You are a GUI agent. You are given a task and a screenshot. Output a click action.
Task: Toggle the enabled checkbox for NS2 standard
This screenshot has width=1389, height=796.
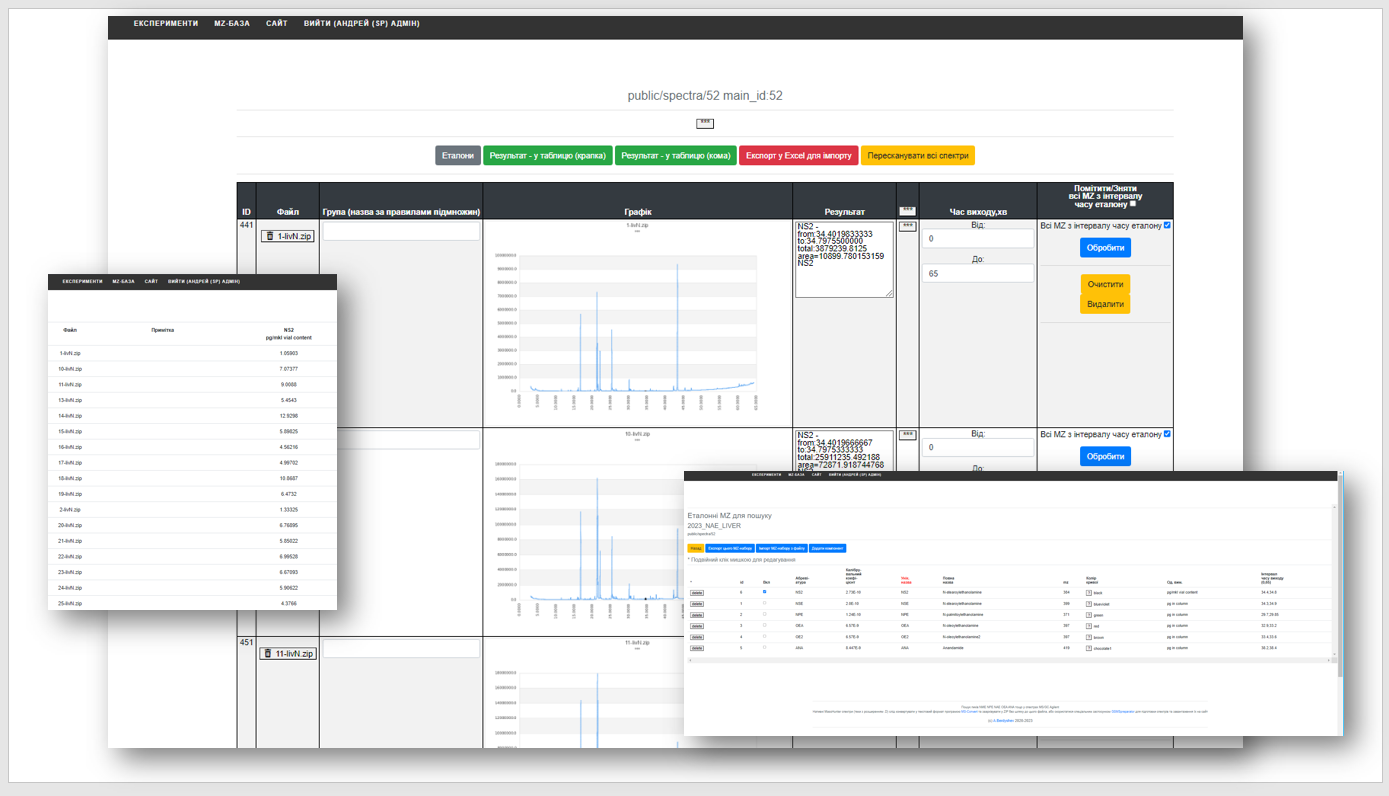point(765,592)
